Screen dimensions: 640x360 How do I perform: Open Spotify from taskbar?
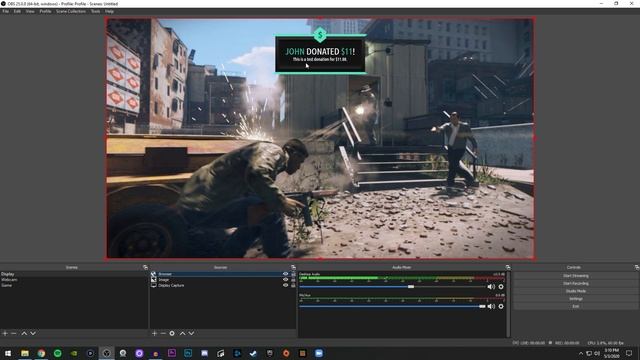click(58, 353)
